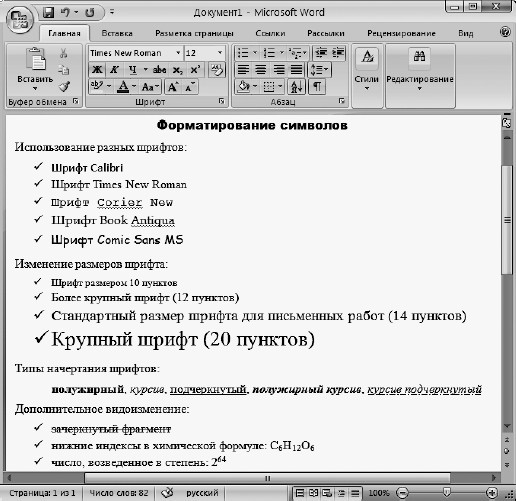Click word count Число слов: 82

[119, 492]
